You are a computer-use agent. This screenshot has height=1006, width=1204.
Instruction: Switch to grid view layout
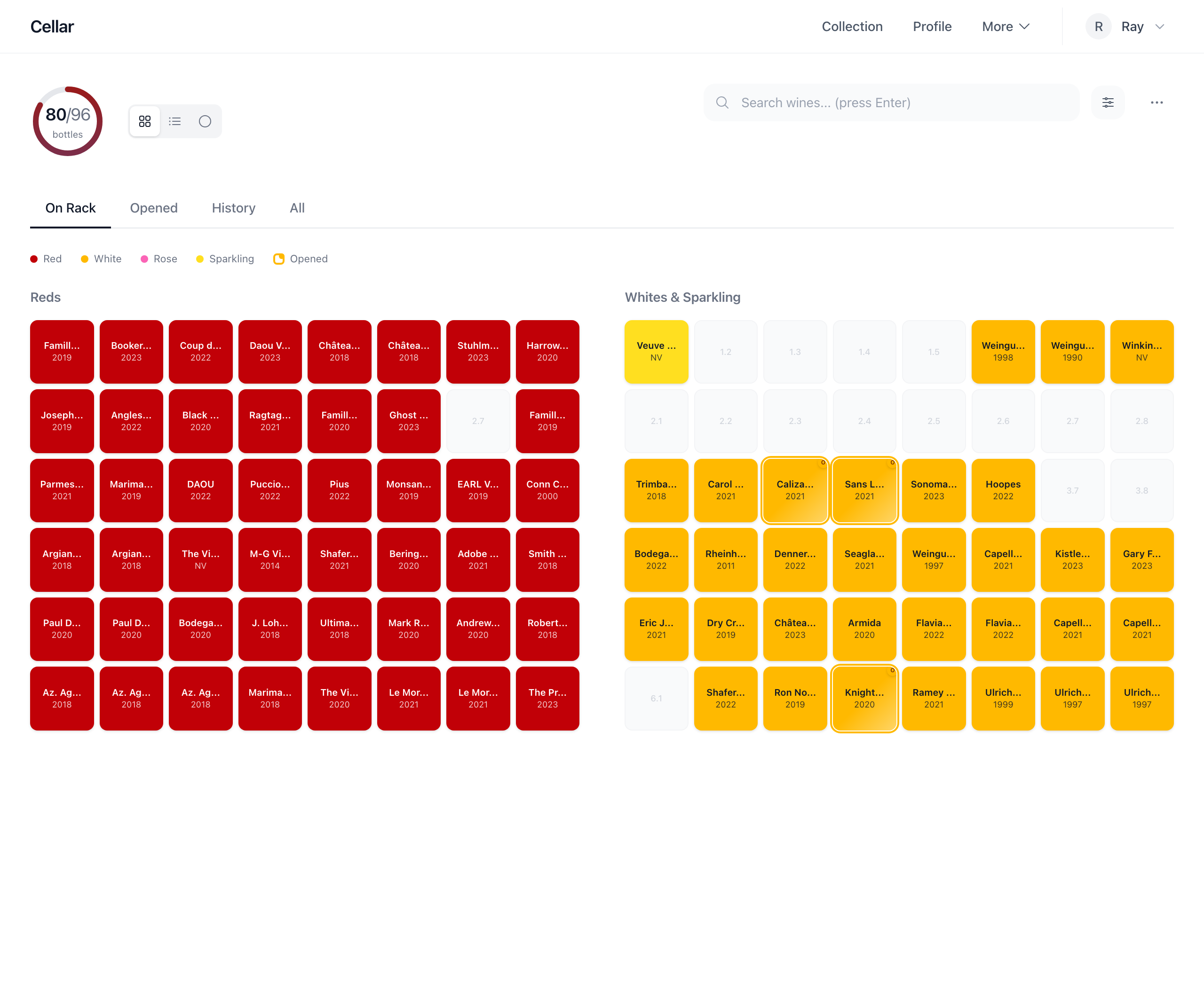[x=145, y=122]
